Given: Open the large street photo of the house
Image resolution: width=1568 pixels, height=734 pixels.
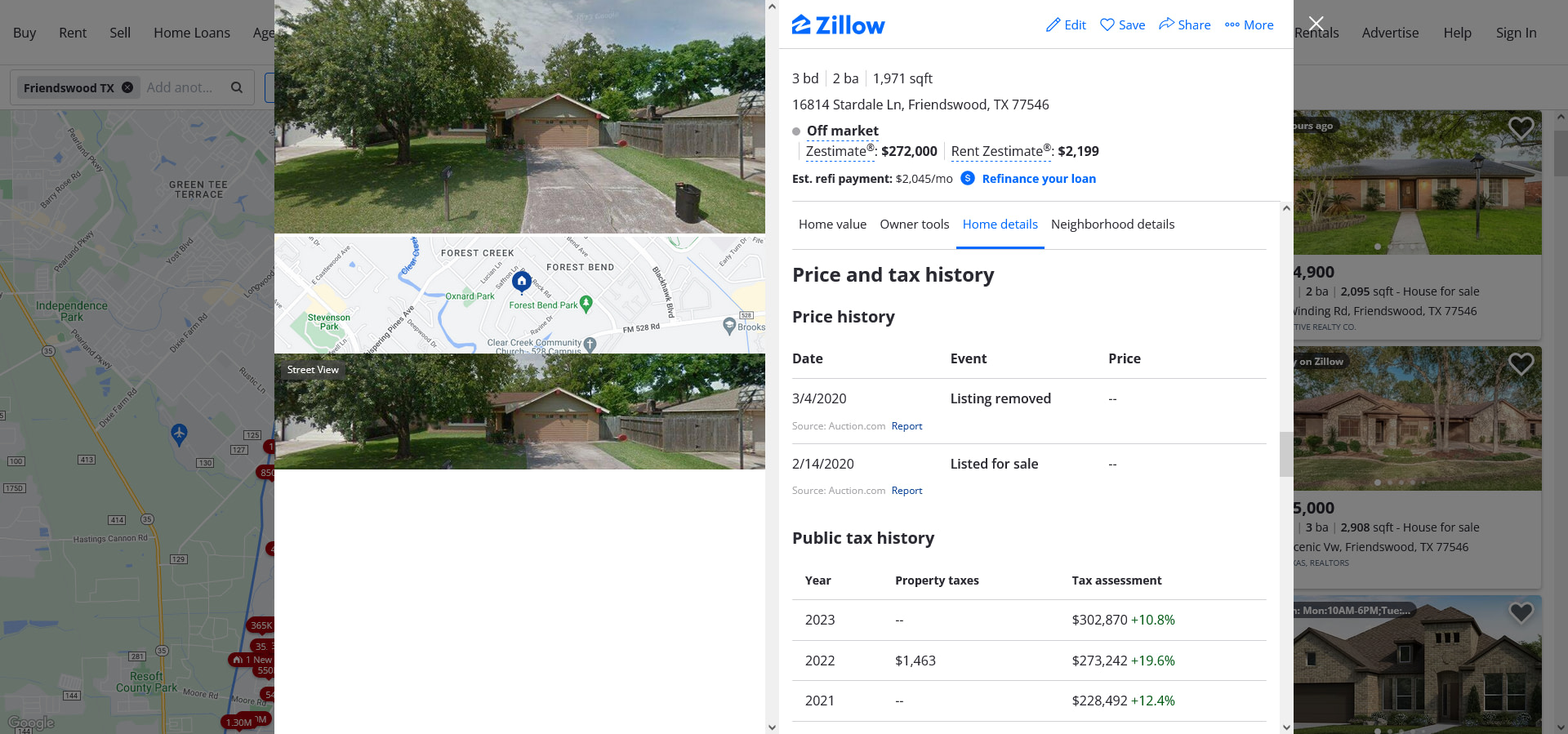Looking at the screenshot, I should 519,117.
